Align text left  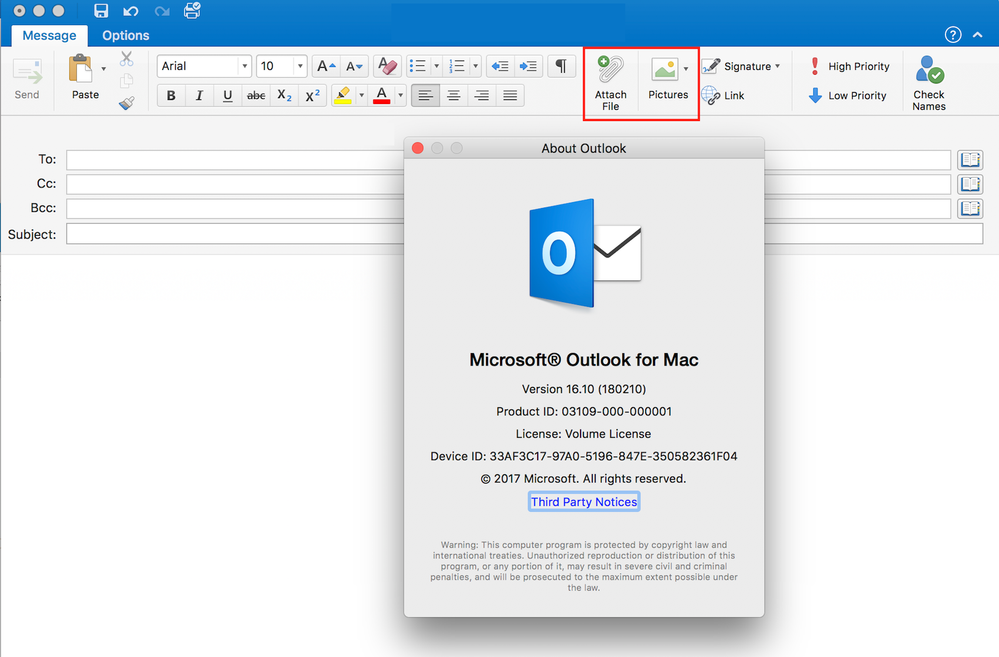(x=425, y=96)
